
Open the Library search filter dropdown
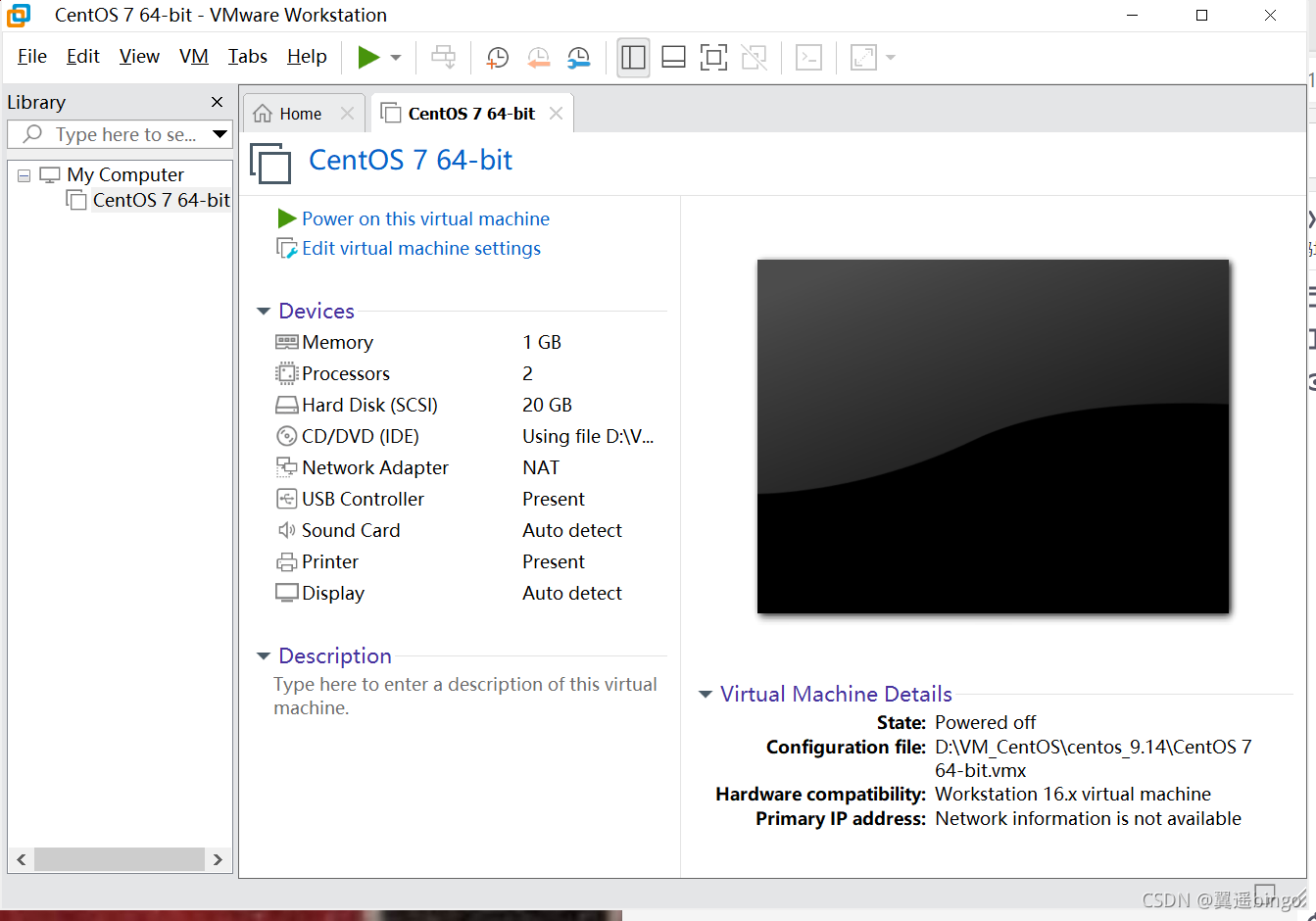220,134
